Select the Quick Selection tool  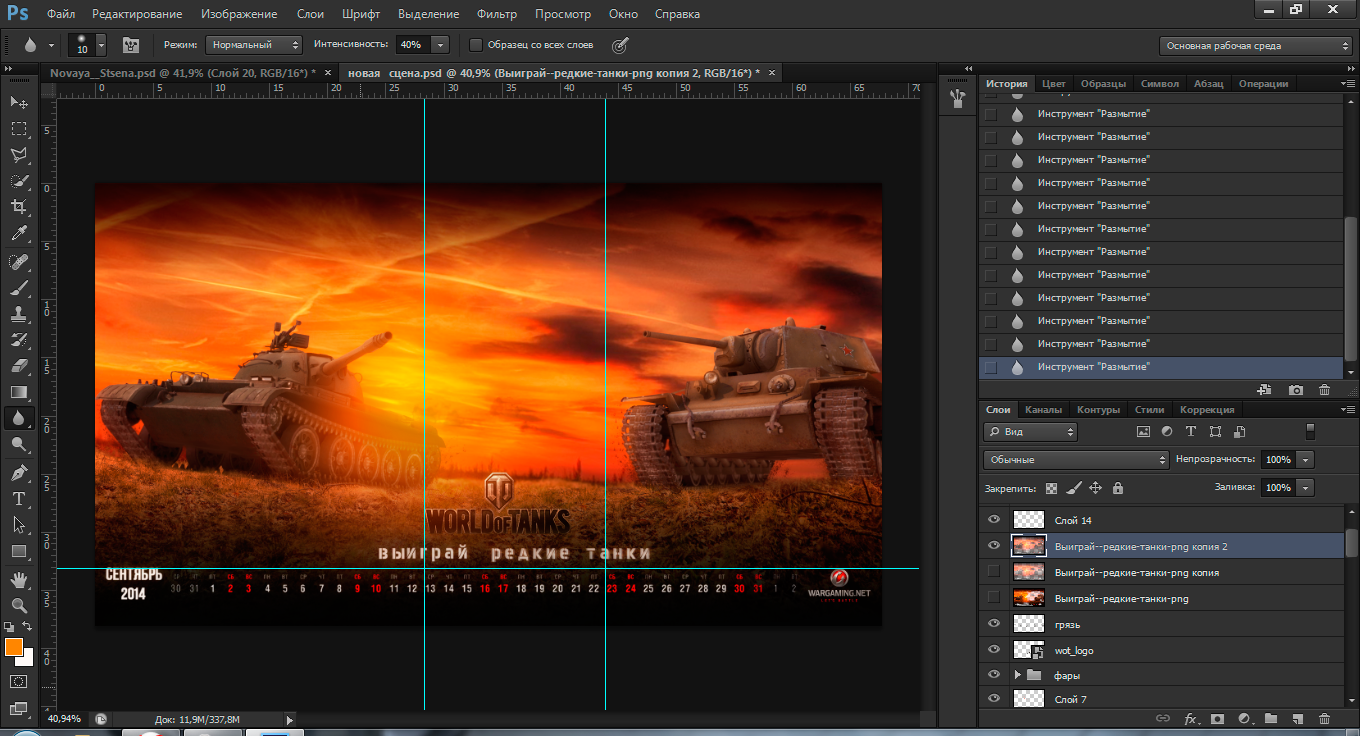tap(19, 181)
